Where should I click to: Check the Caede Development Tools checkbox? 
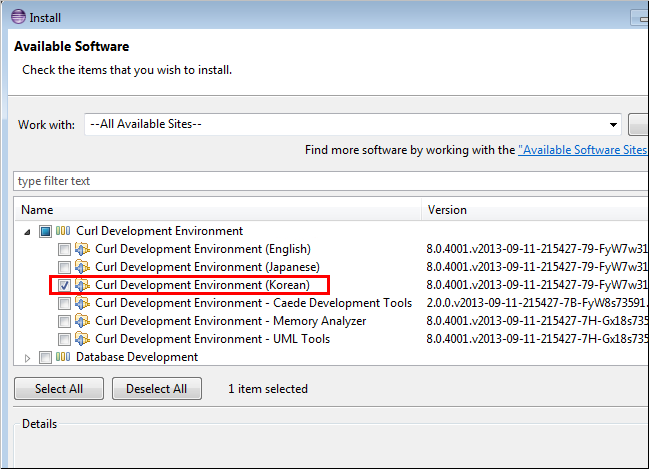point(64,303)
